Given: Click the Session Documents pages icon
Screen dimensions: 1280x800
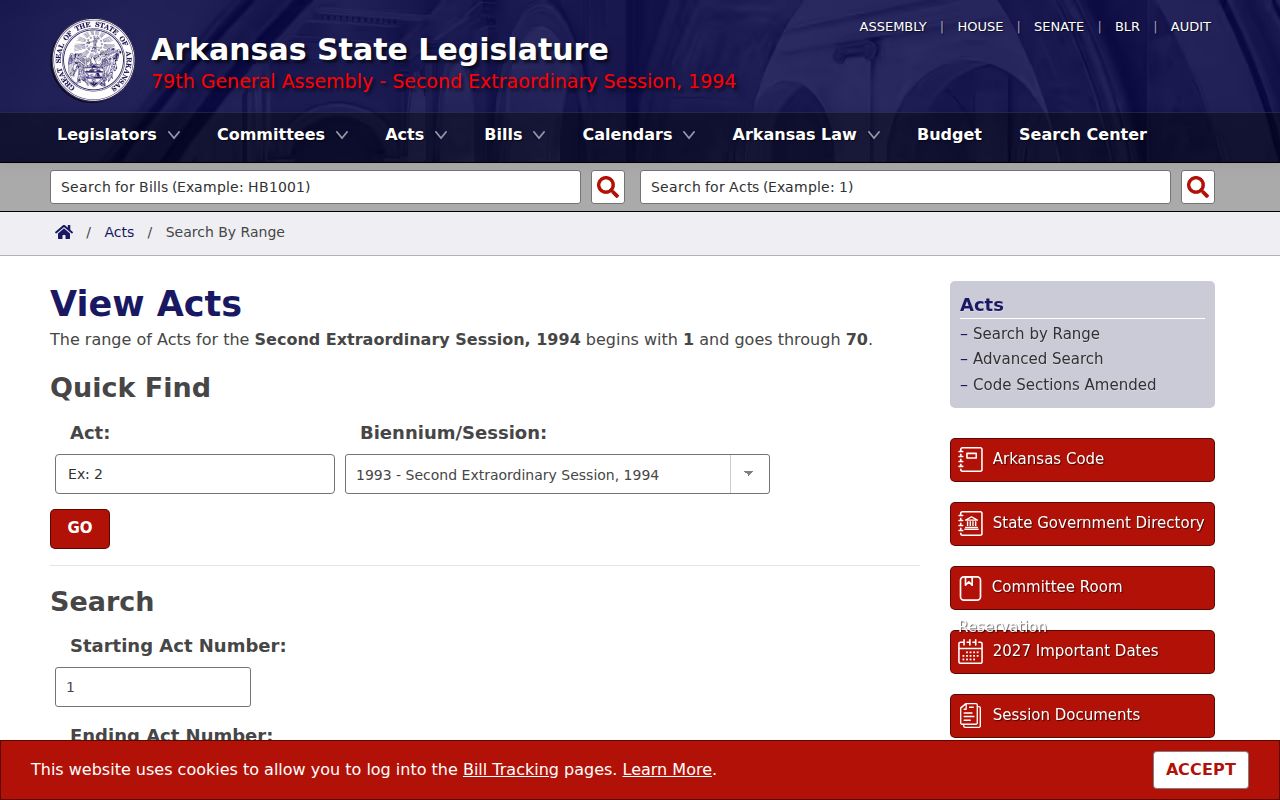Looking at the screenshot, I should 970,715.
